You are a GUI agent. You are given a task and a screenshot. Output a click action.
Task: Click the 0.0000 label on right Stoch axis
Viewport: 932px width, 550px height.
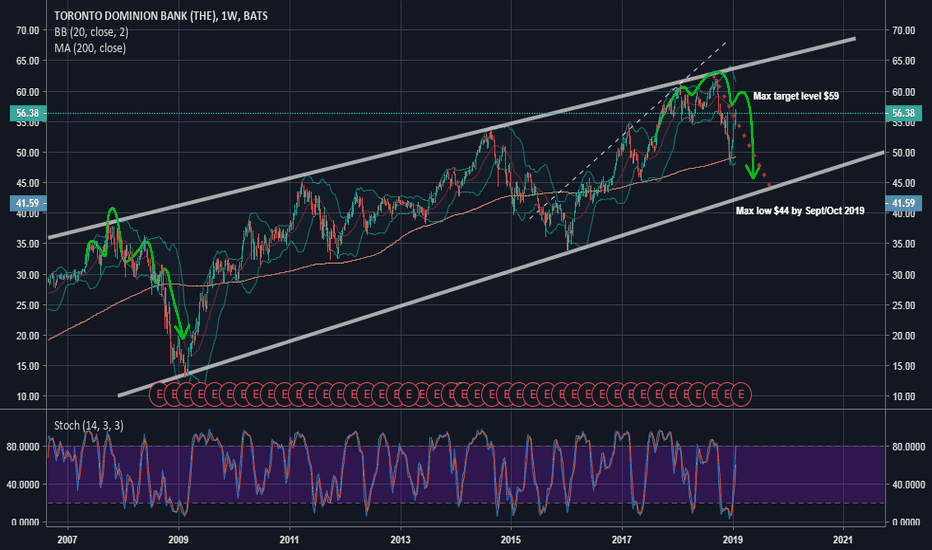click(x=908, y=522)
